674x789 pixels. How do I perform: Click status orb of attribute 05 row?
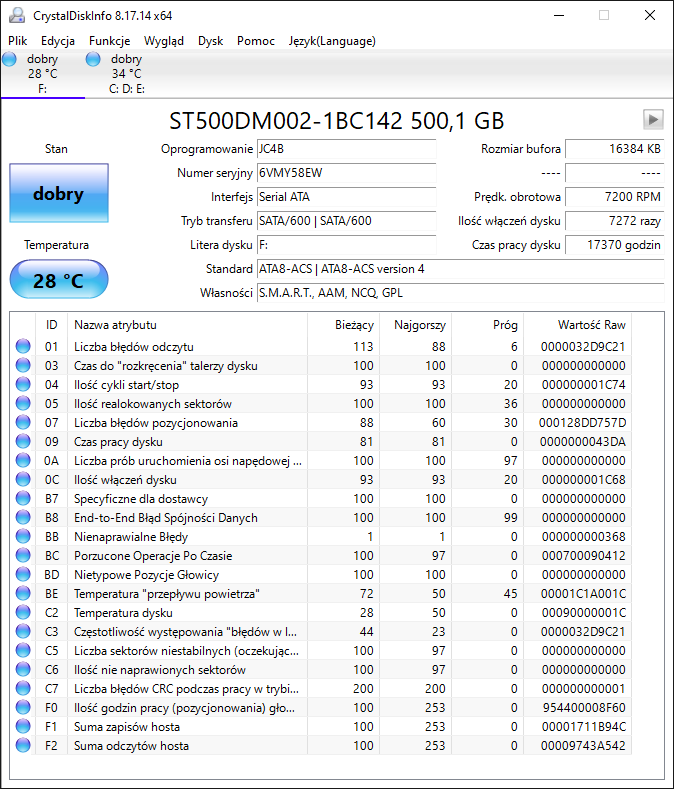coord(23,404)
